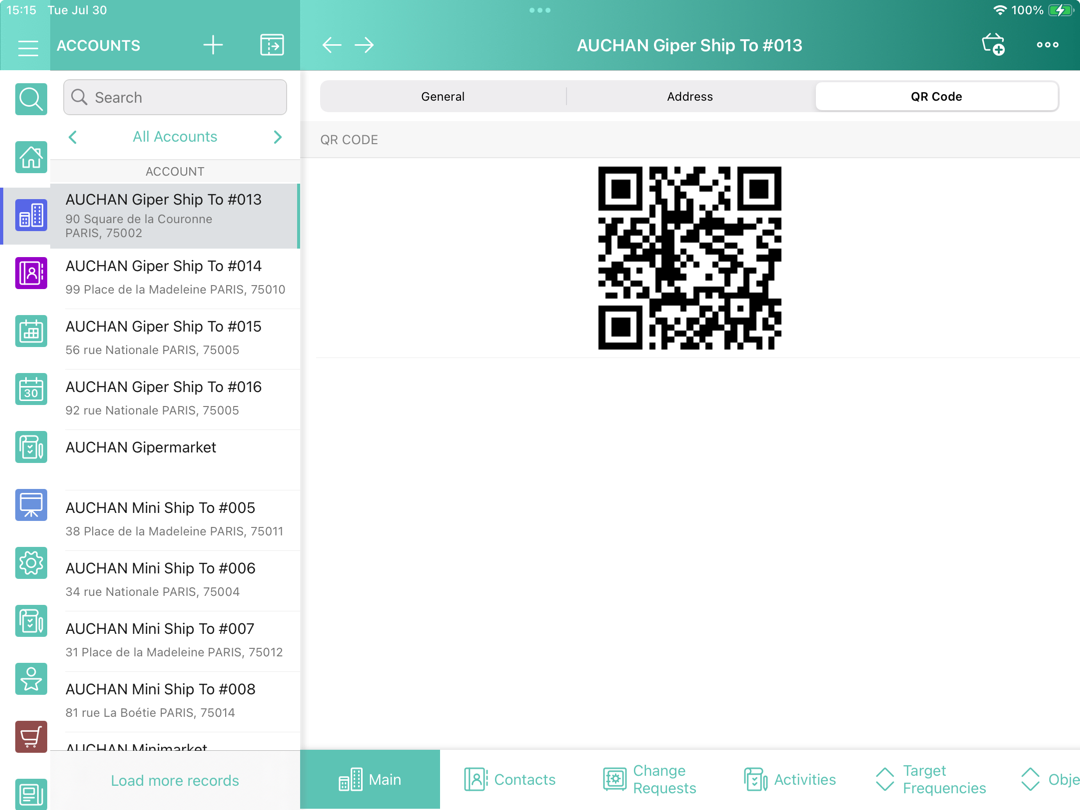The height and width of the screenshot is (810, 1080).
Task: Open the monthly calendar sidebar icon
Action: click(30, 389)
